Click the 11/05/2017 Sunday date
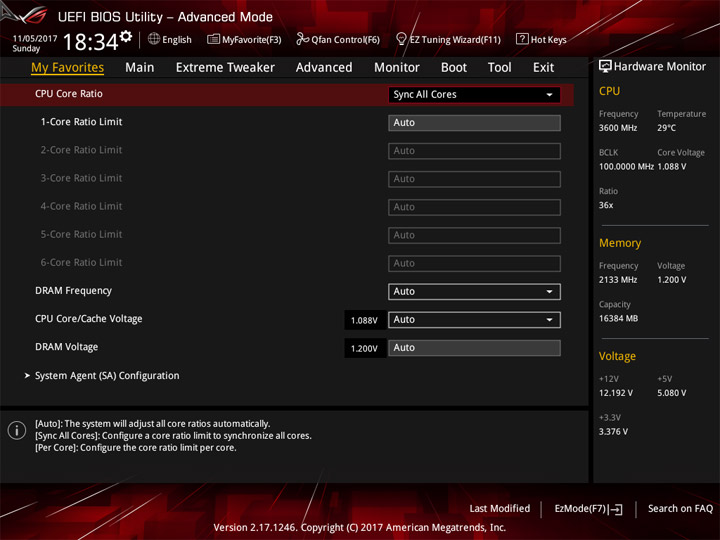Screen dimensions: 720x540 coord(34,43)
